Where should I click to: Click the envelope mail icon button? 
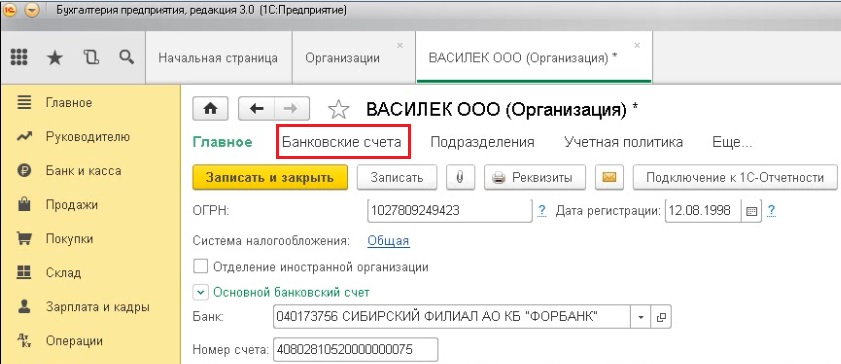[609, 177]
